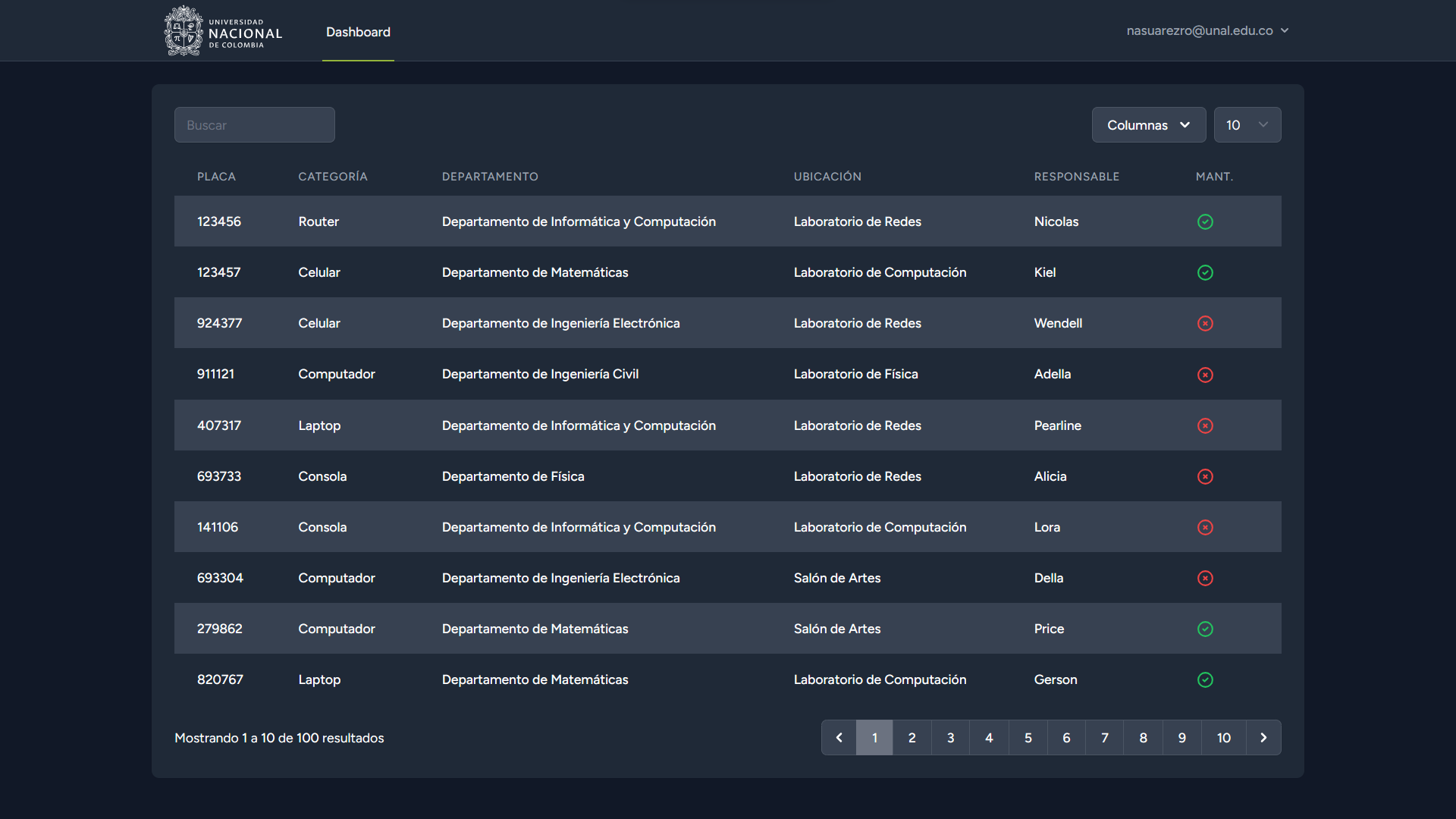Click the red X icon in Della's row

click(x=1205, y=578)
